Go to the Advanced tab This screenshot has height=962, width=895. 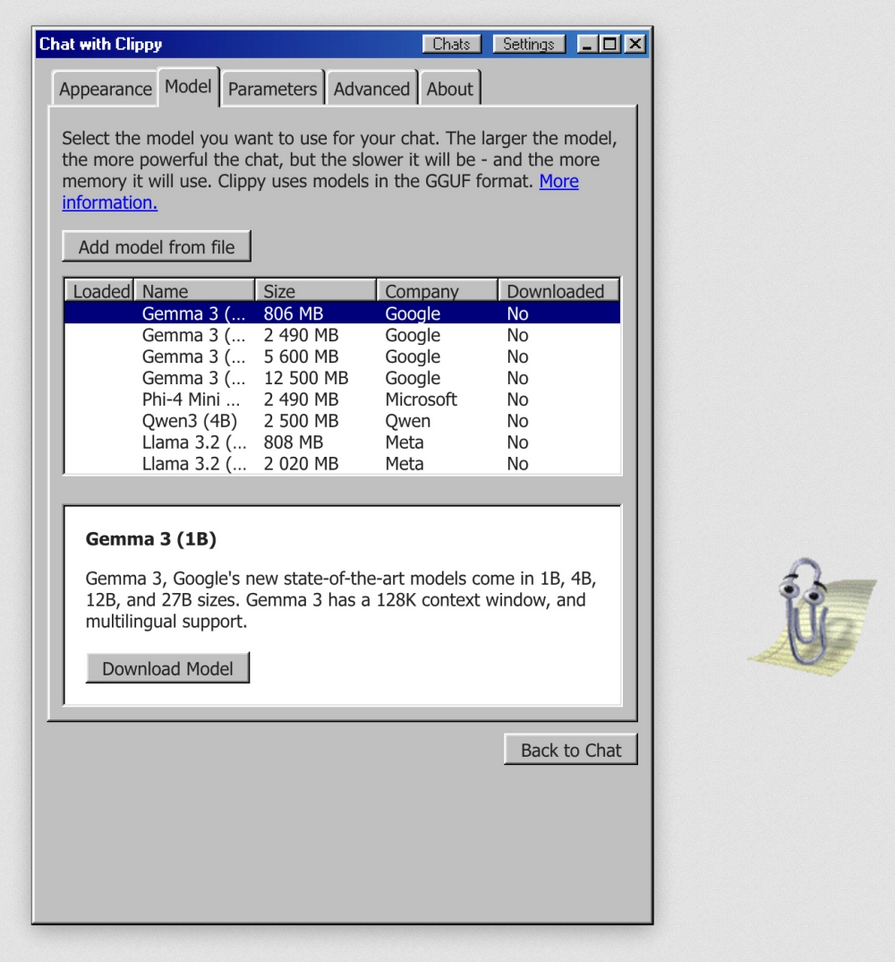point(372,89)
